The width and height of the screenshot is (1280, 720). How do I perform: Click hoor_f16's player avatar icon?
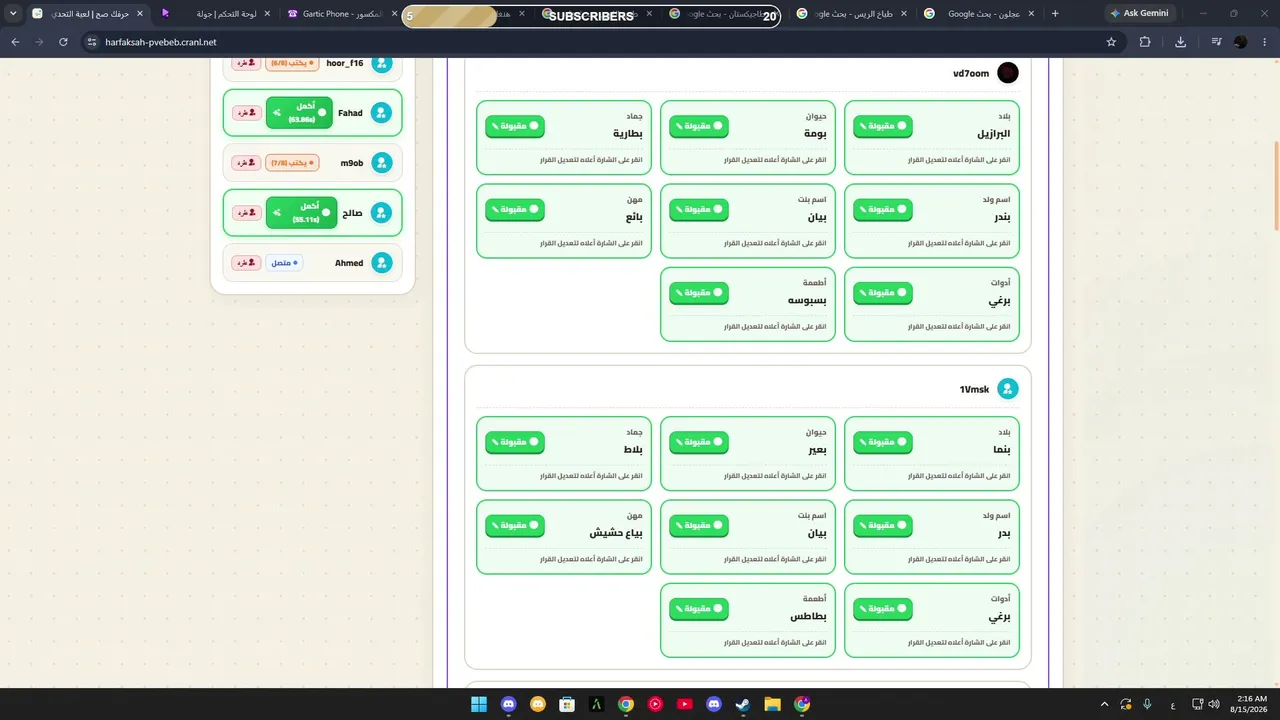point(382,63)
